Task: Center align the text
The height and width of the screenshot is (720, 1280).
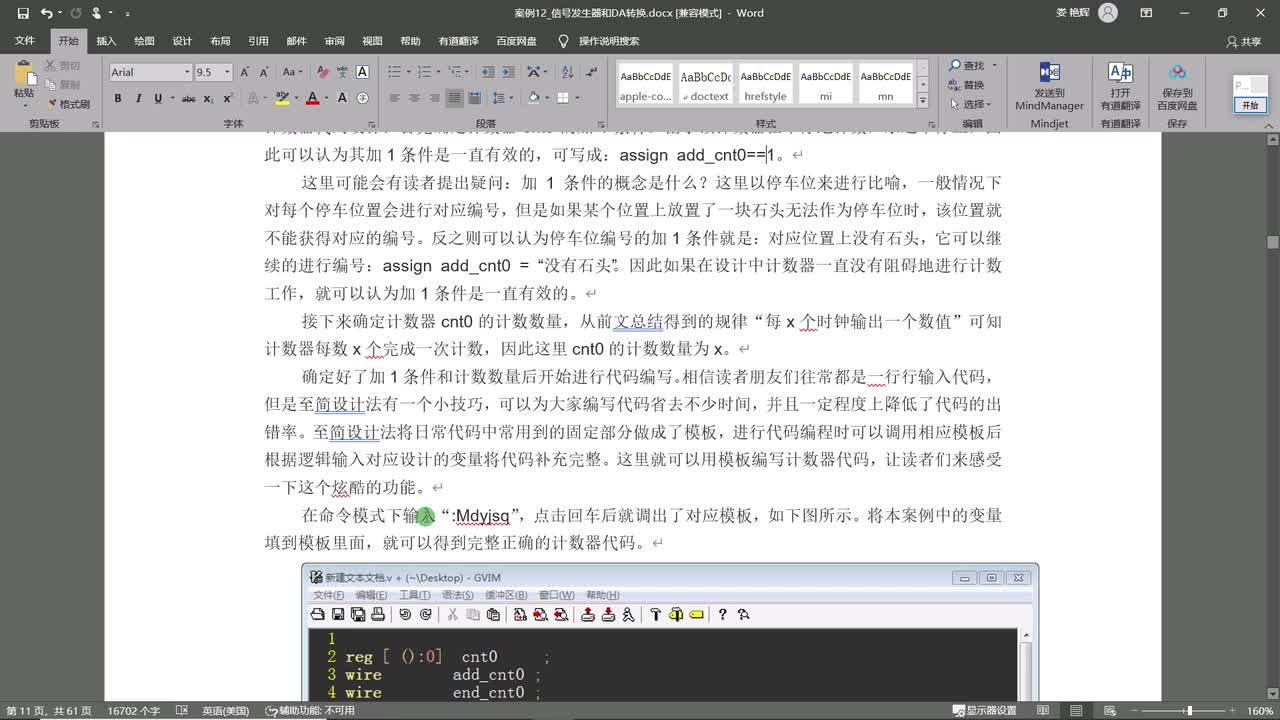Action: click(x=414, y=98)
